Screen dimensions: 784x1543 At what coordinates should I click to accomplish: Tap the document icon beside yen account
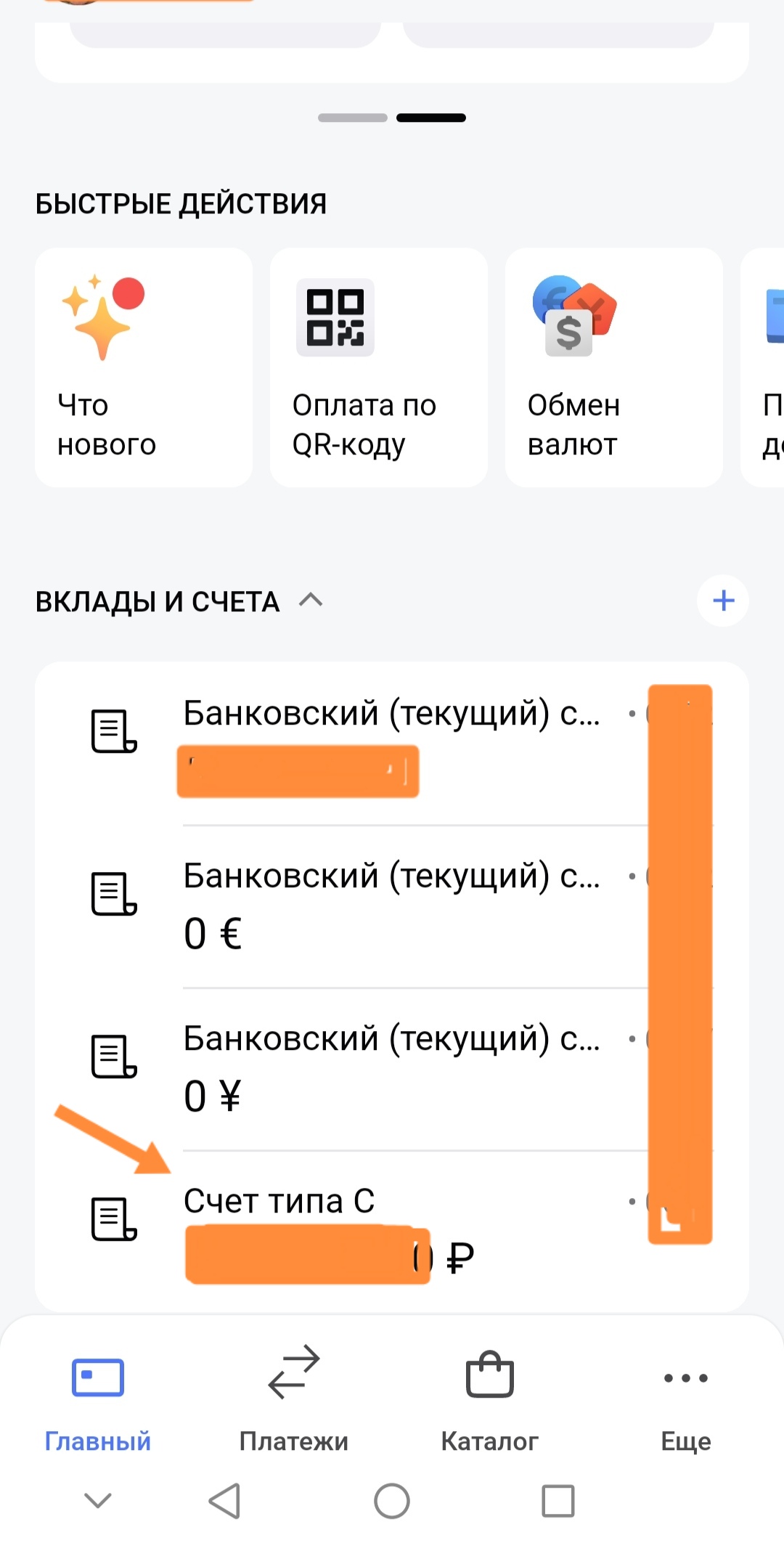click(x=114, y=1056)
